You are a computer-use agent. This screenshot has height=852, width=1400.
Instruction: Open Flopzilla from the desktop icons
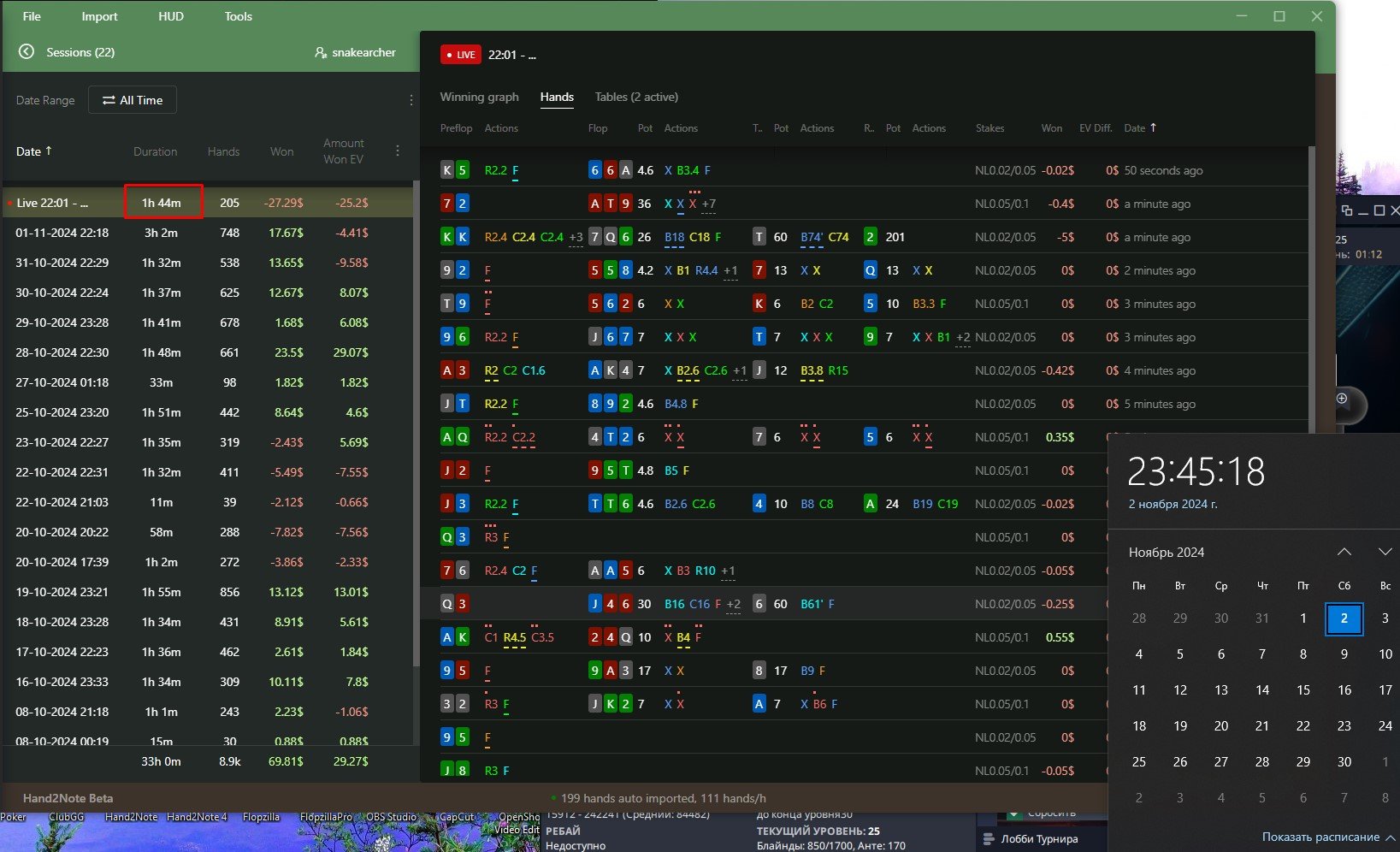click(x=261, y=817)
